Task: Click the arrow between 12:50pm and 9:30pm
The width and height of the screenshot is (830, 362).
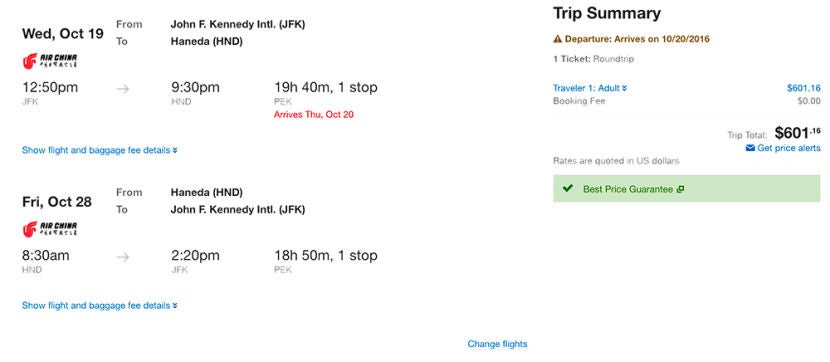Action: click(x=123, y=89)
